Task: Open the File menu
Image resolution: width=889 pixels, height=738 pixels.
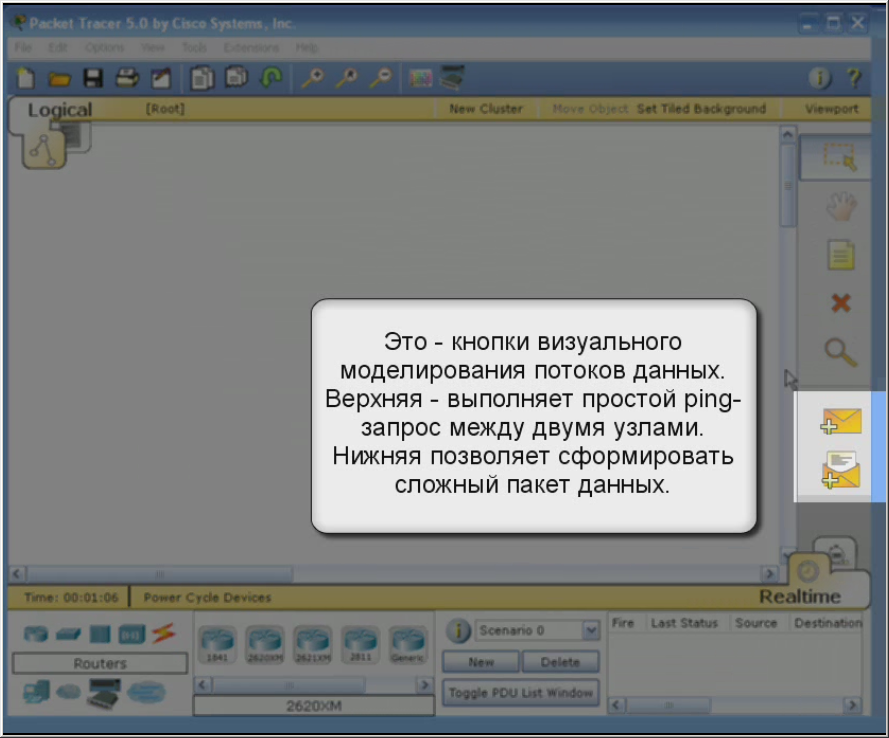Action: (x=23, y=47)
